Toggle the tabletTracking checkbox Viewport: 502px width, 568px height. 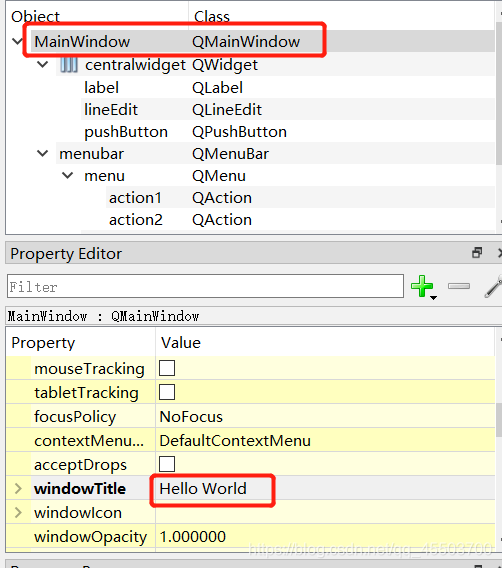(x=167, y=392)
